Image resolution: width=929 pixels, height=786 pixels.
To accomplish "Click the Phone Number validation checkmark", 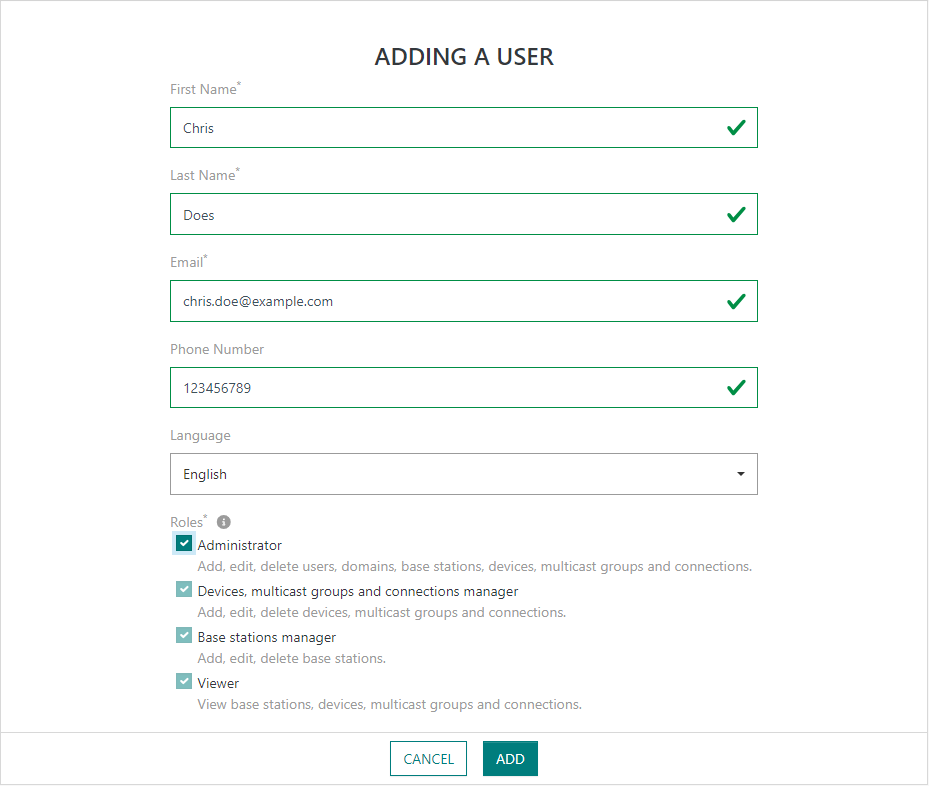I will [736, 388].
